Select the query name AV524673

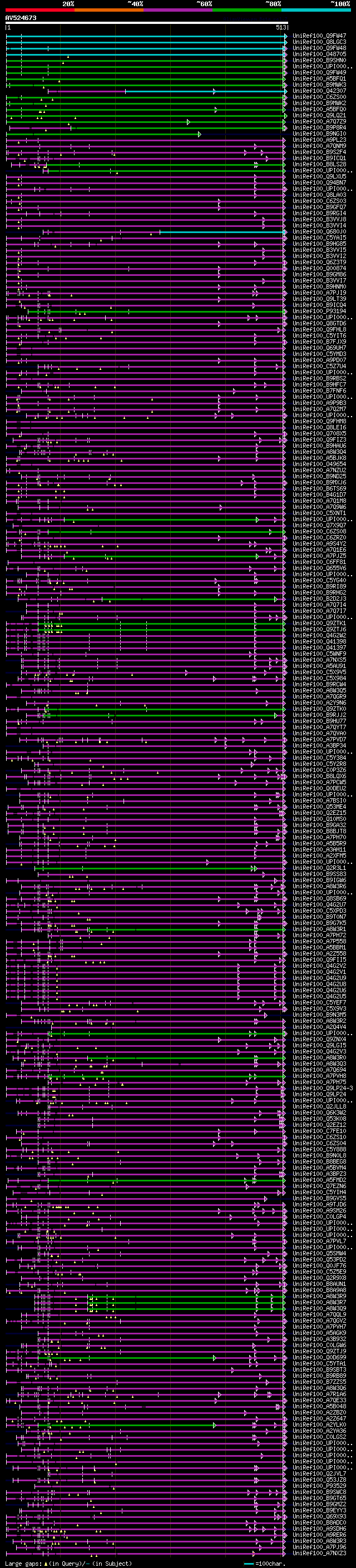[21, 18]
